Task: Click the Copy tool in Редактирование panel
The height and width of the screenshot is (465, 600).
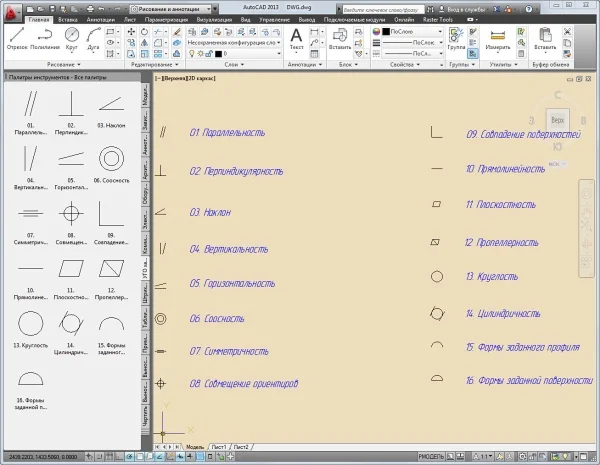Action: click(131, 43)
